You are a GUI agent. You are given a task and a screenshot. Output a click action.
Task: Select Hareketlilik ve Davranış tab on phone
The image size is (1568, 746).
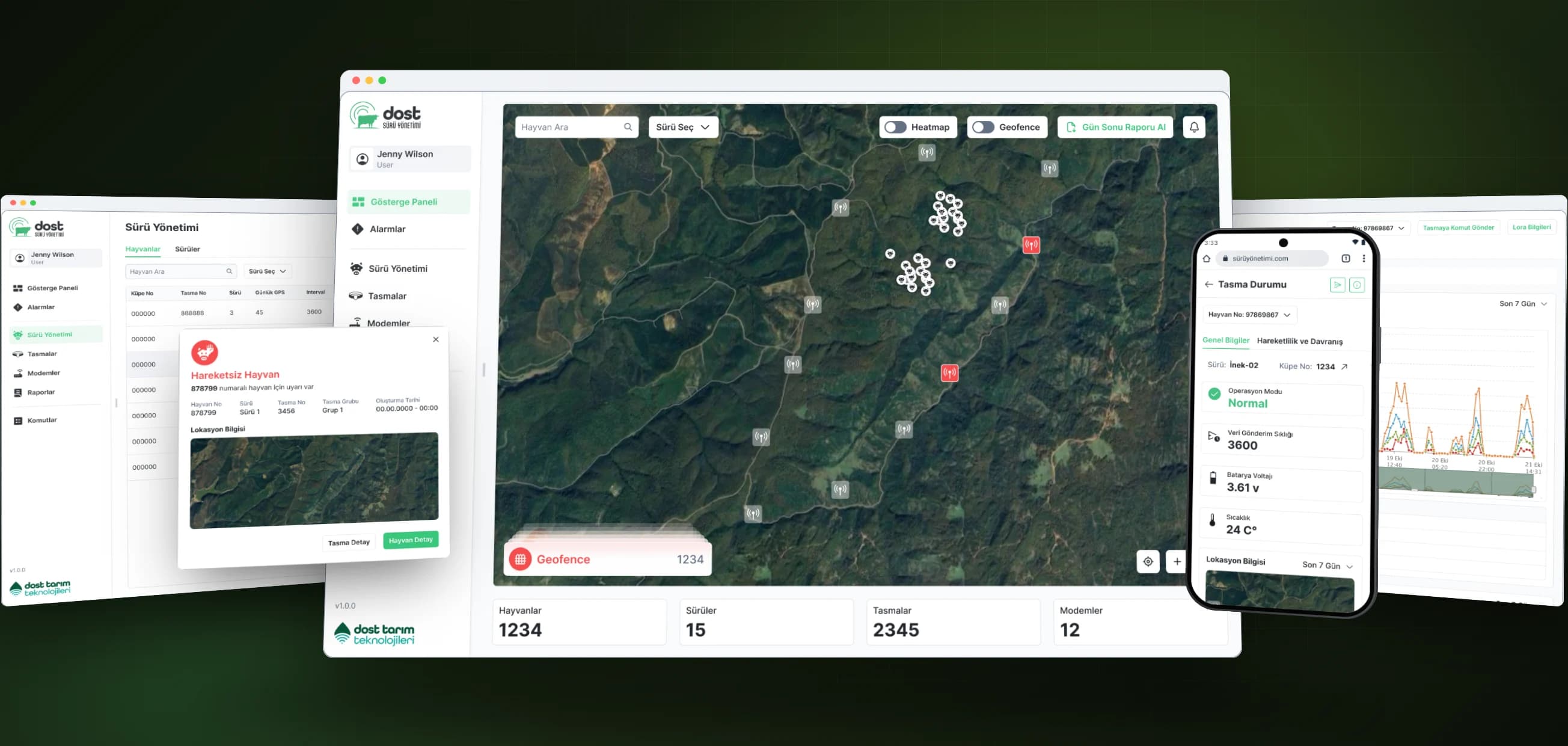(x=1299, y=342)
